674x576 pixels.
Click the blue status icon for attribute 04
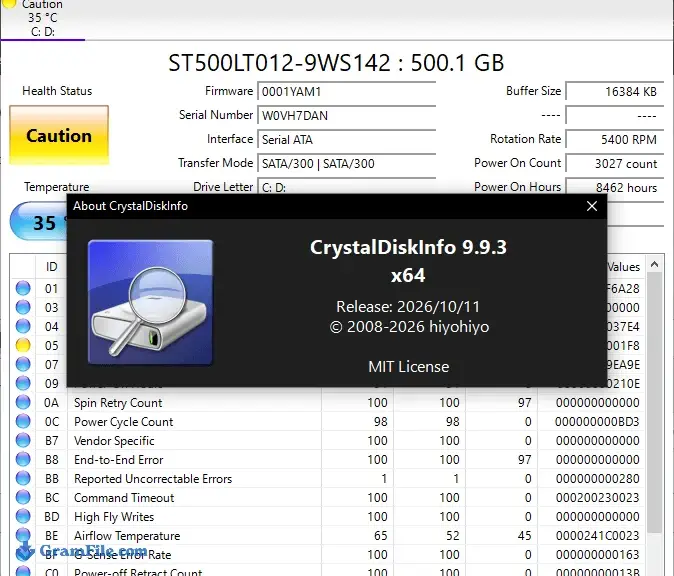point(23,326)
